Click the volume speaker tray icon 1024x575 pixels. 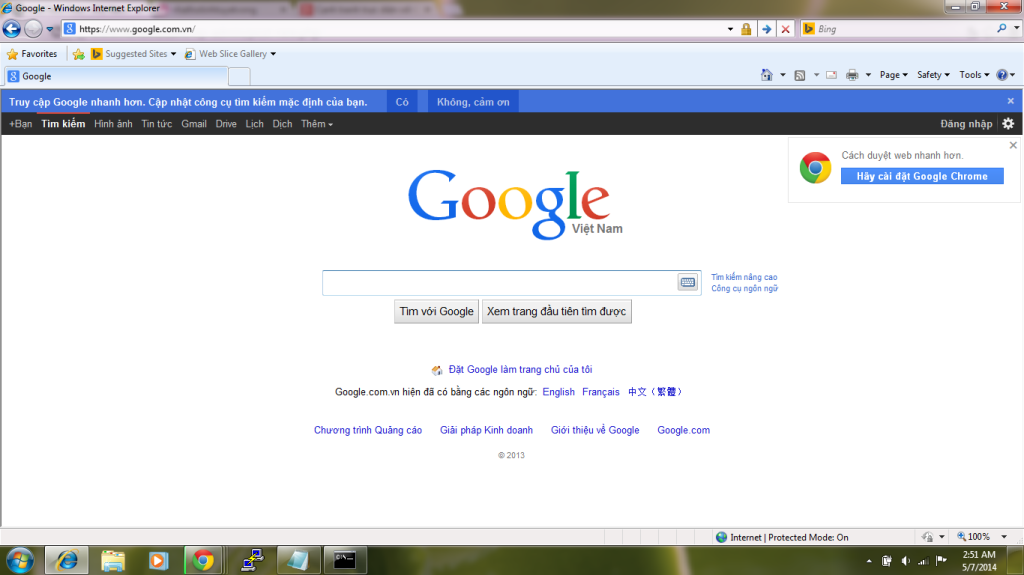905,561
